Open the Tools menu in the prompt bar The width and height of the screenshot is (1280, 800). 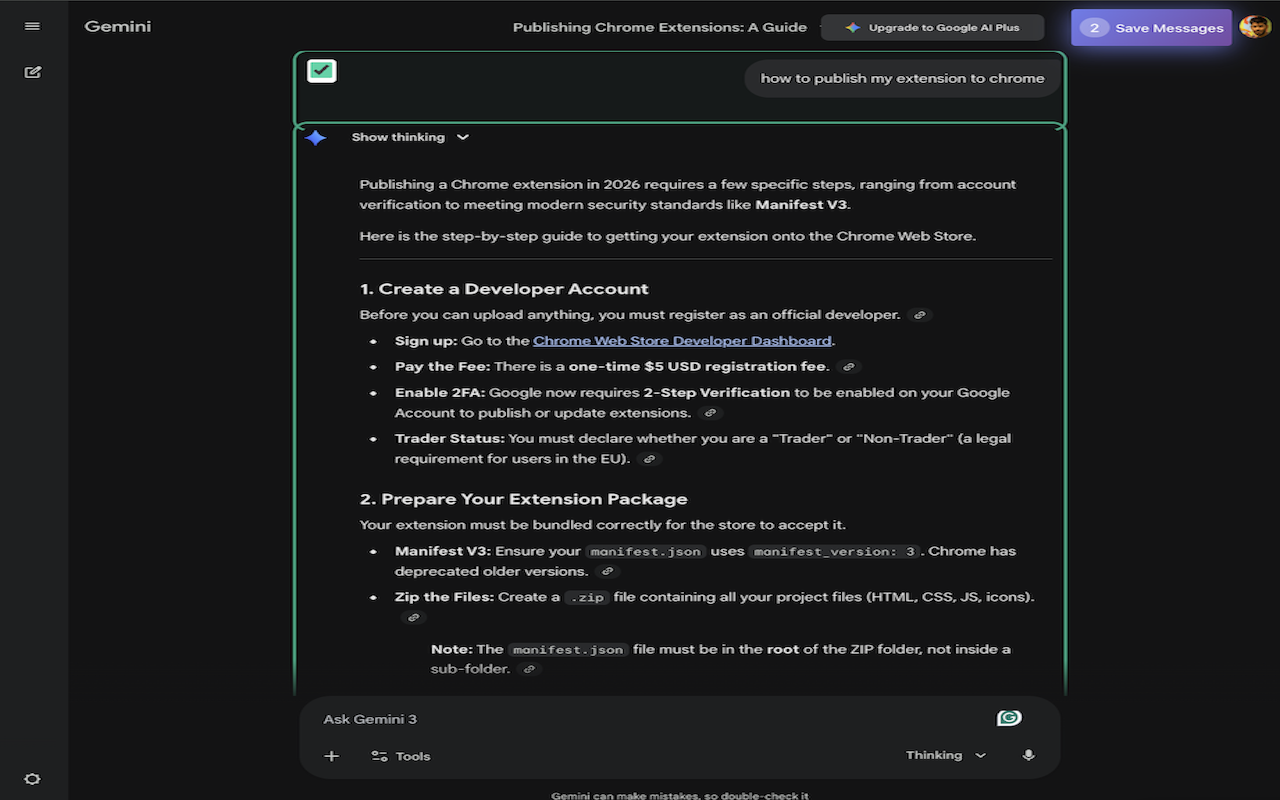click(400, 755)
